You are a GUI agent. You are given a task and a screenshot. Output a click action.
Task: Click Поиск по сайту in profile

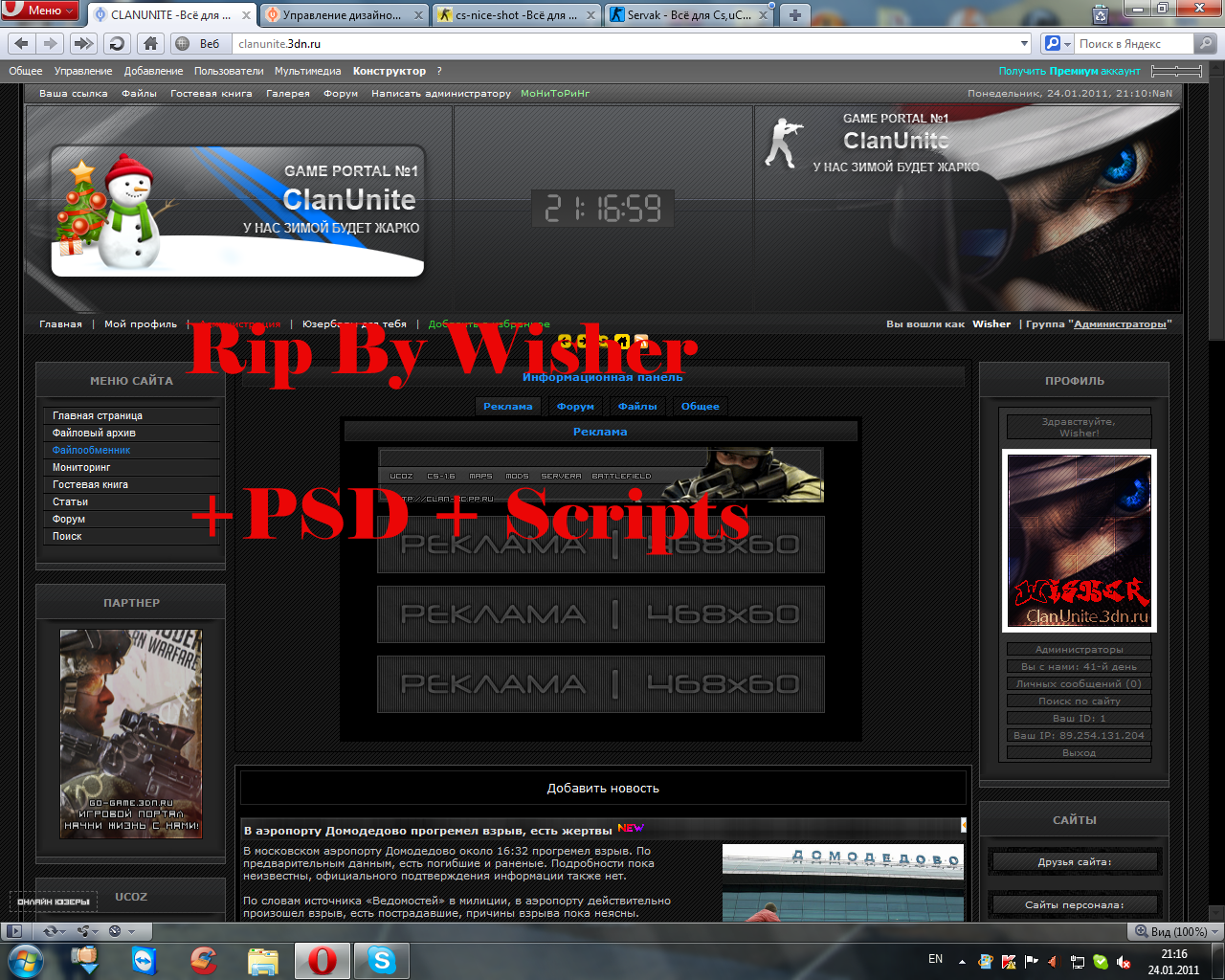1079,701
